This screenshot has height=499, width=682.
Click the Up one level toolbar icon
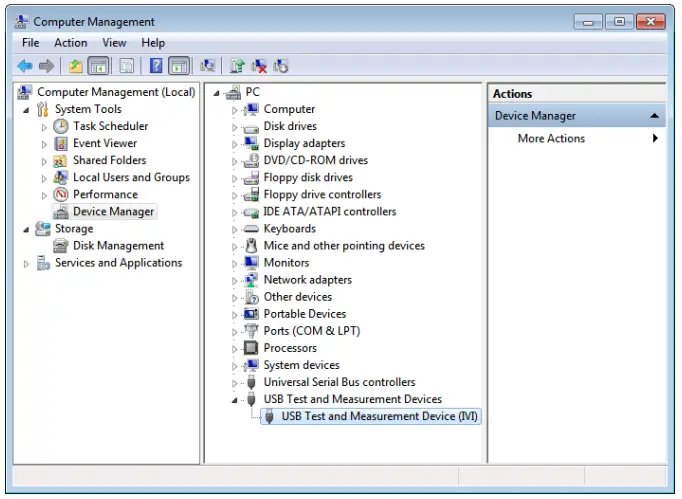76,66
